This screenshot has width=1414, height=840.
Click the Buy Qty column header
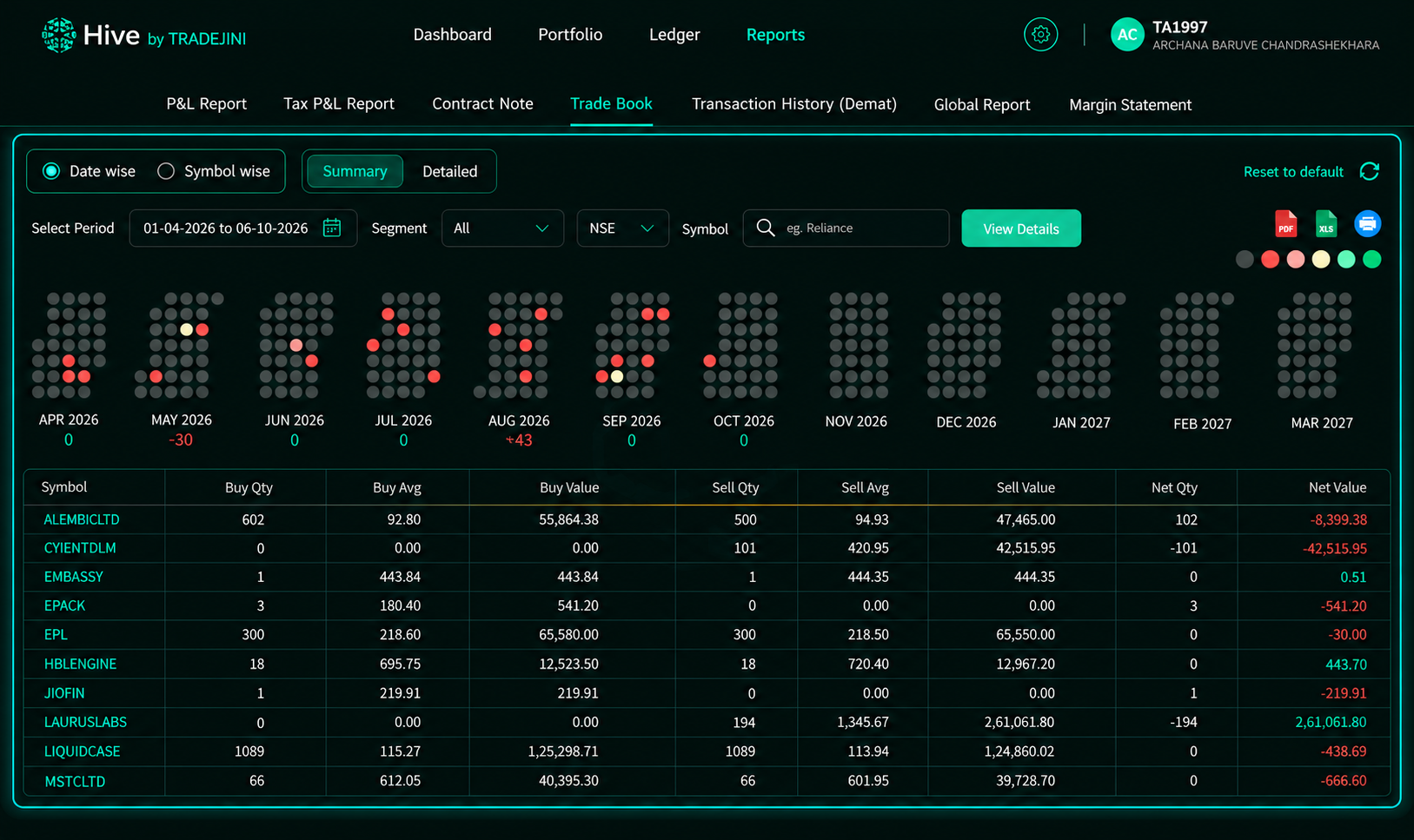[249, 487]
